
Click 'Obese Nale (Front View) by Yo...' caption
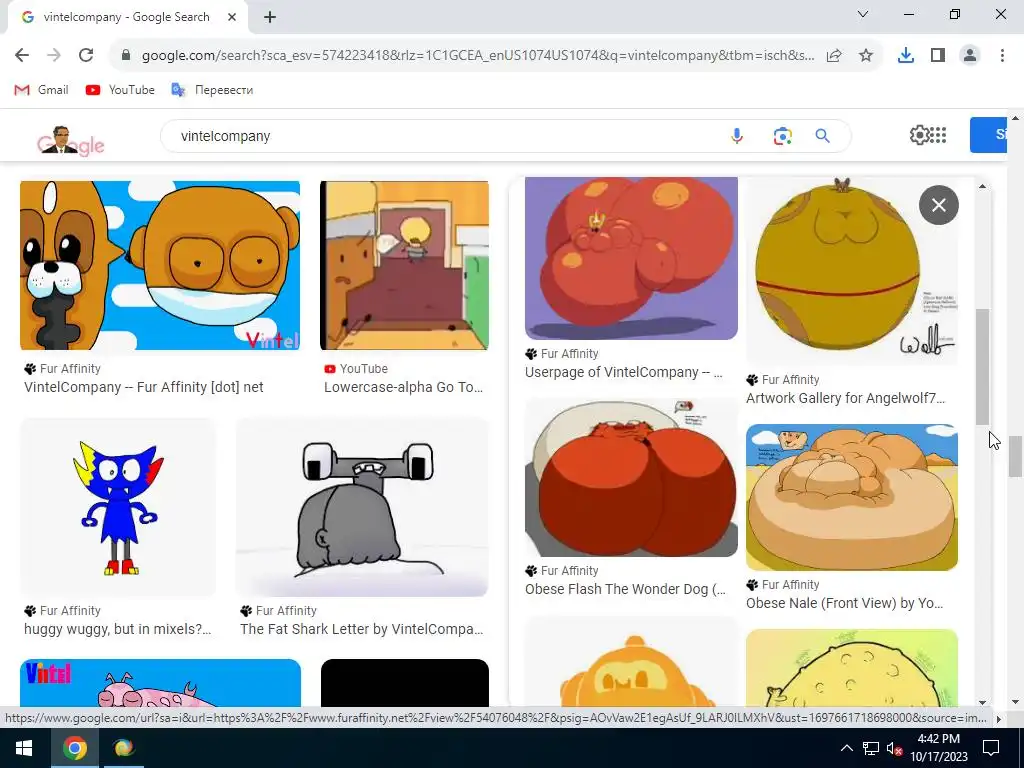click(x=844, y=603)
